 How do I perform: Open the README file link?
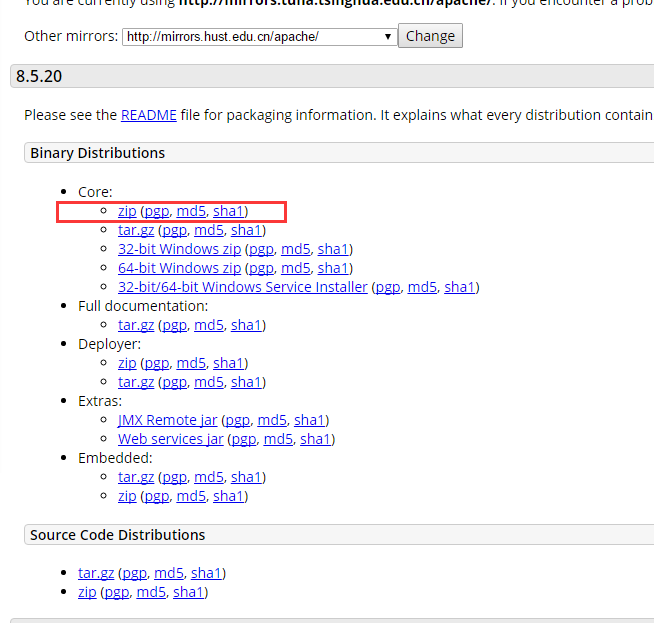(x=149, y=115)
